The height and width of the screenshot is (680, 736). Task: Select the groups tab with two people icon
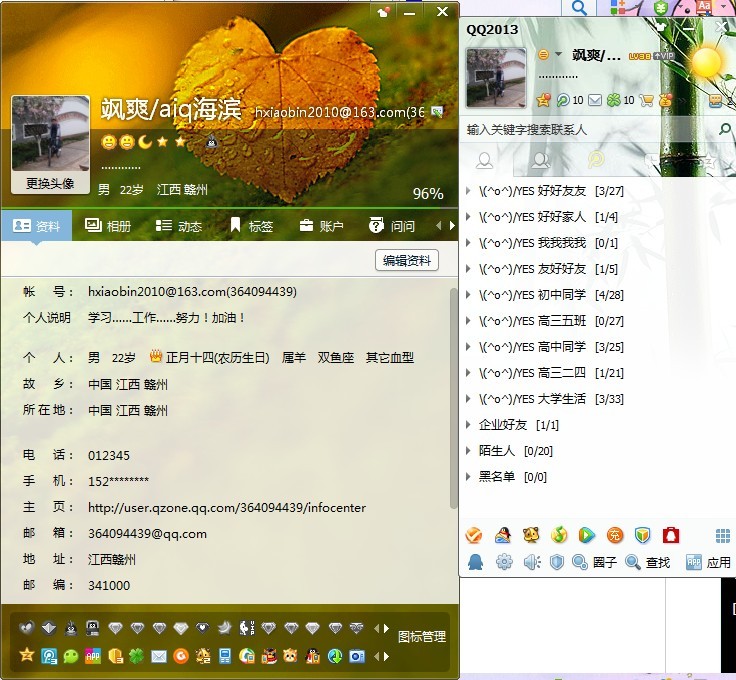[541, 160]
